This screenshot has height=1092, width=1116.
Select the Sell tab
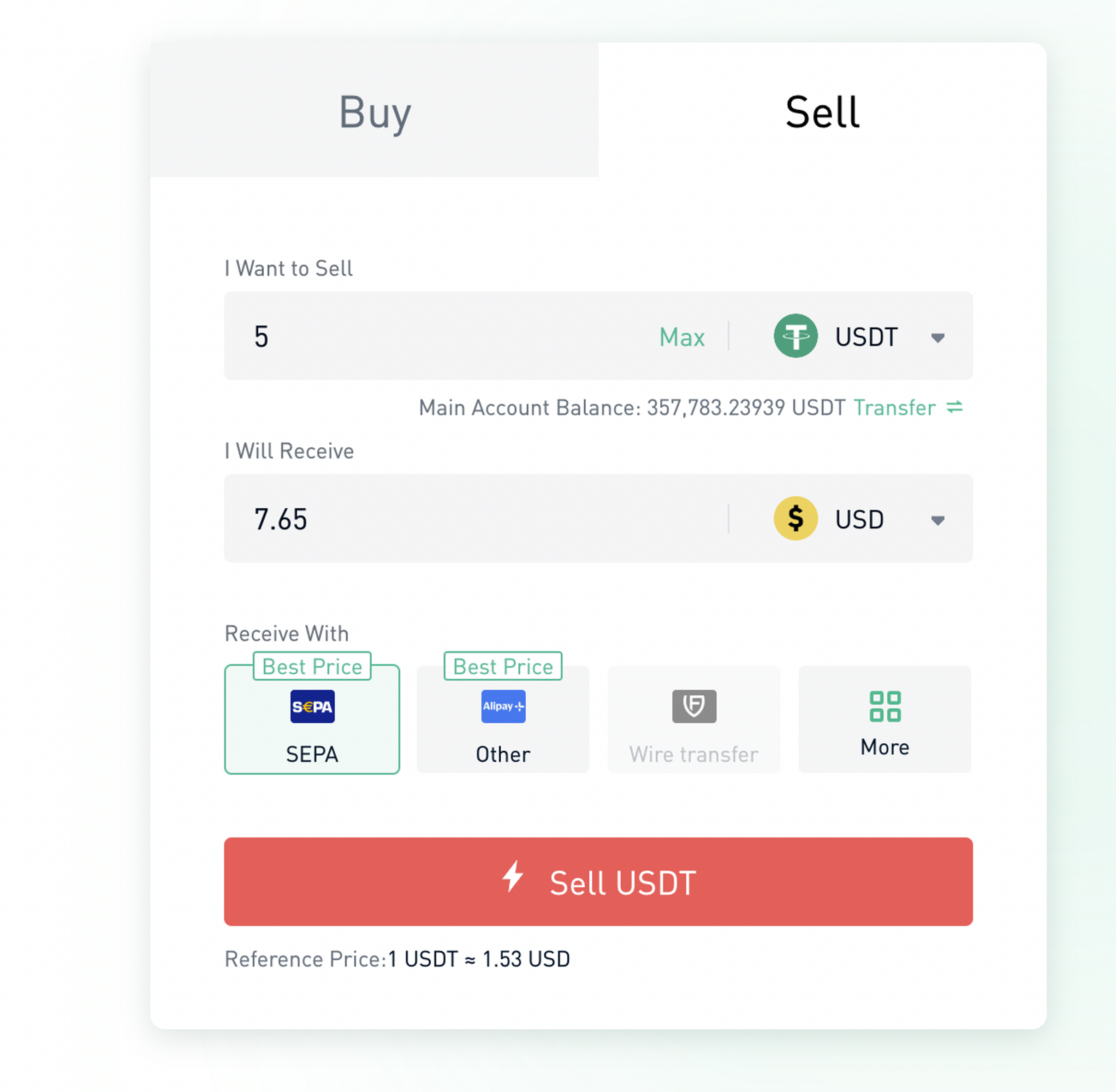coord(822,110)
